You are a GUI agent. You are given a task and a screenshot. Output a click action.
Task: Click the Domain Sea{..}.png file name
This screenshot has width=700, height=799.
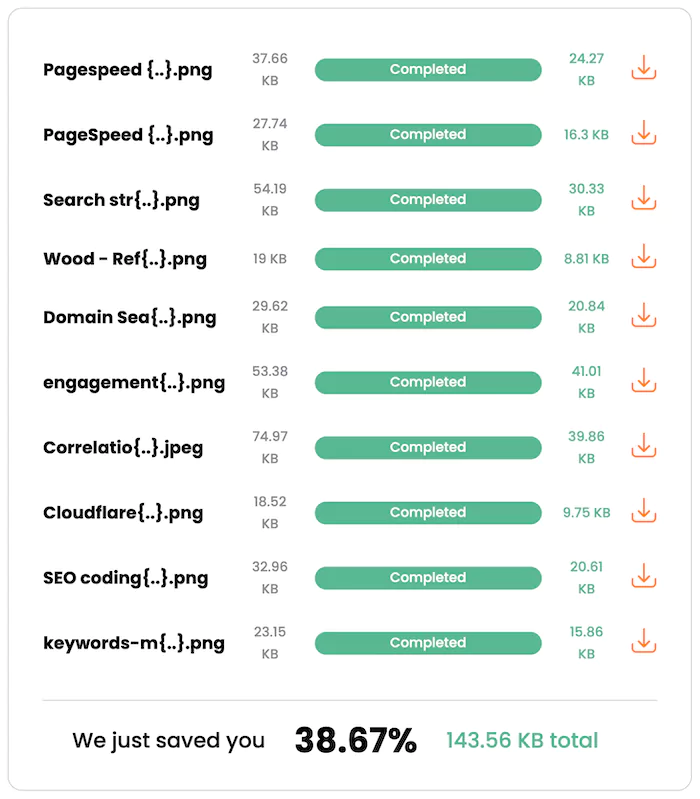(129, 318)
